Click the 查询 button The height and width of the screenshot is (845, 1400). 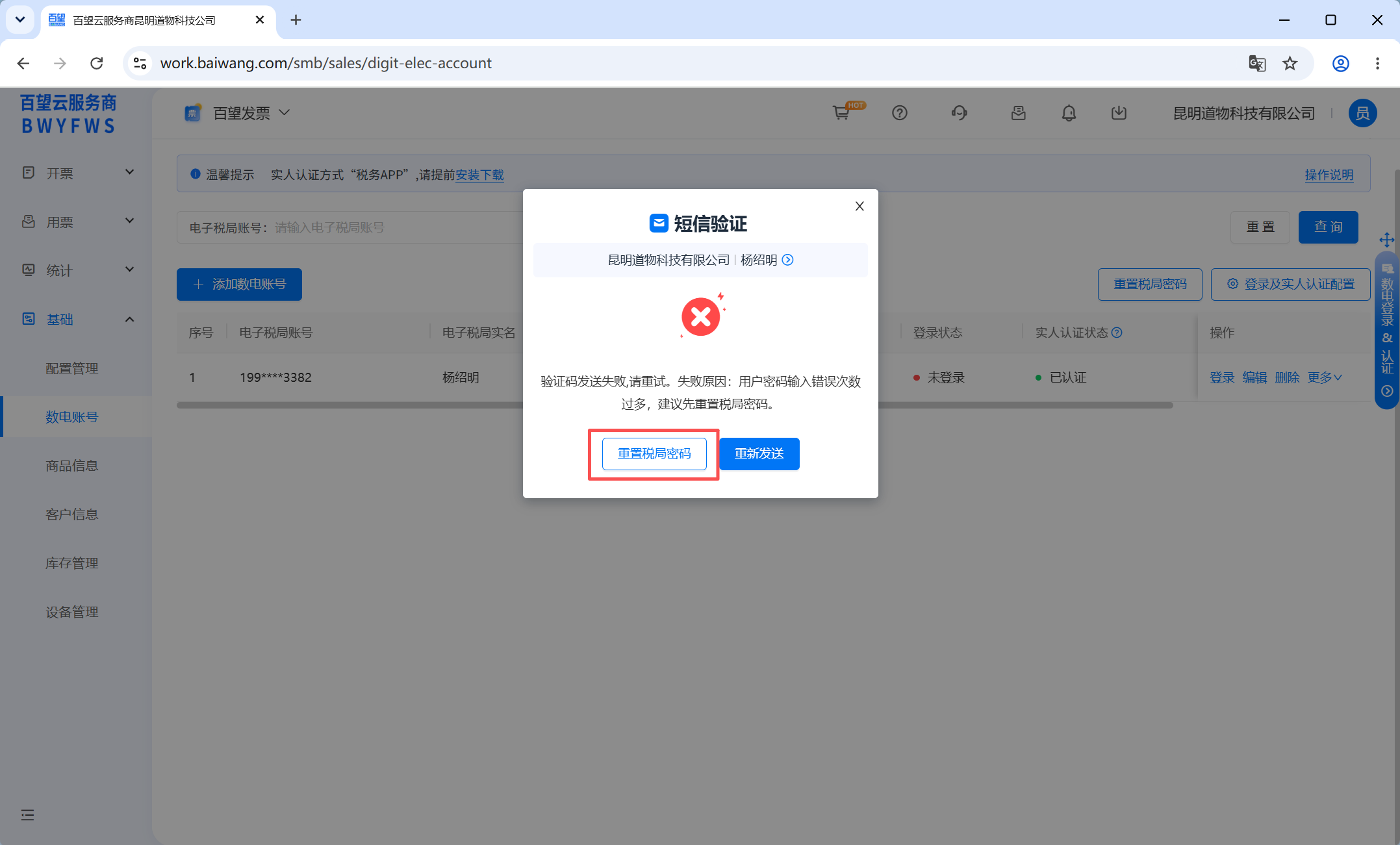coord(1328,227)
